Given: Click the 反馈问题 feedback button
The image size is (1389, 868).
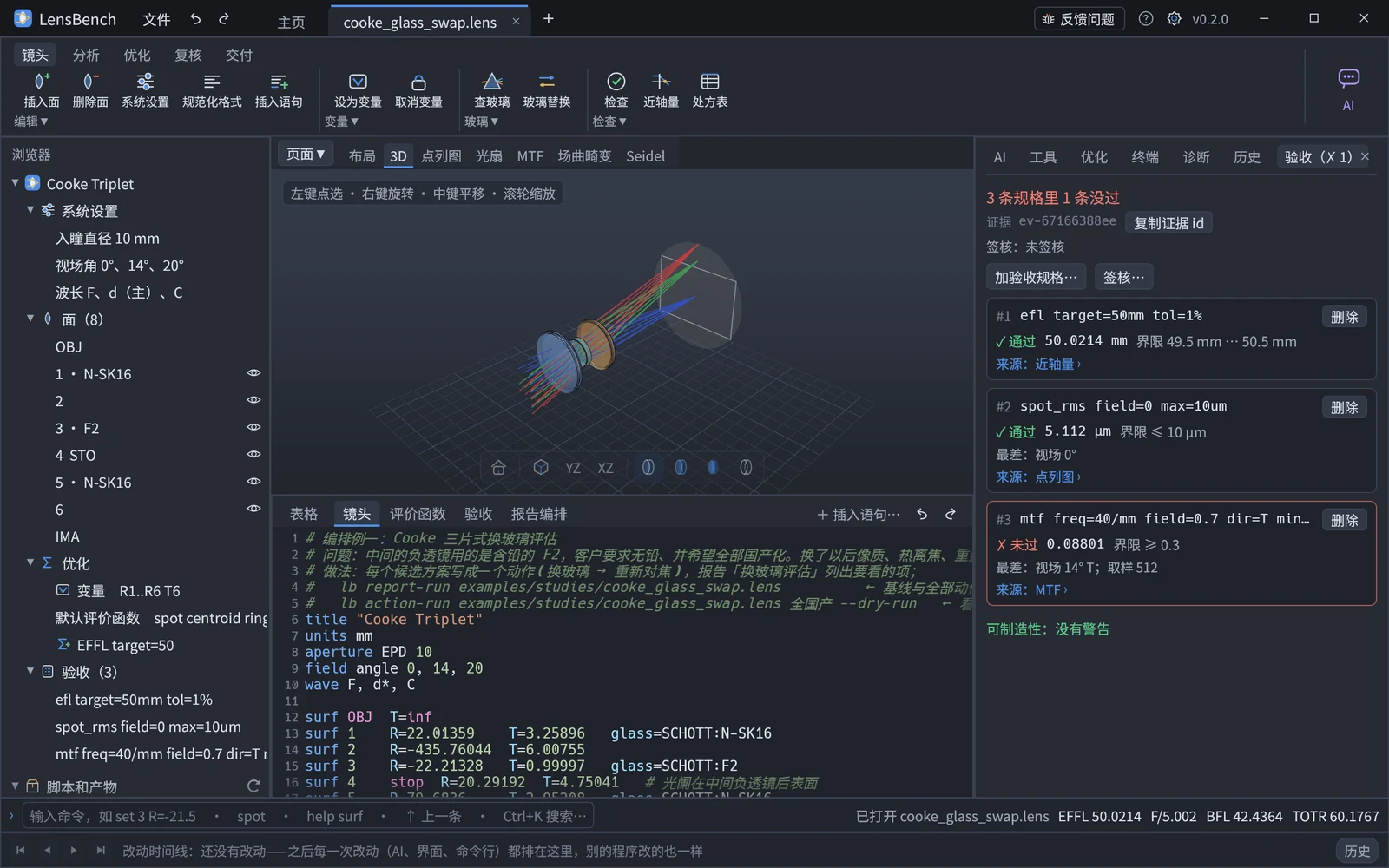Looking at the screenshot, I should (1079, 19).
